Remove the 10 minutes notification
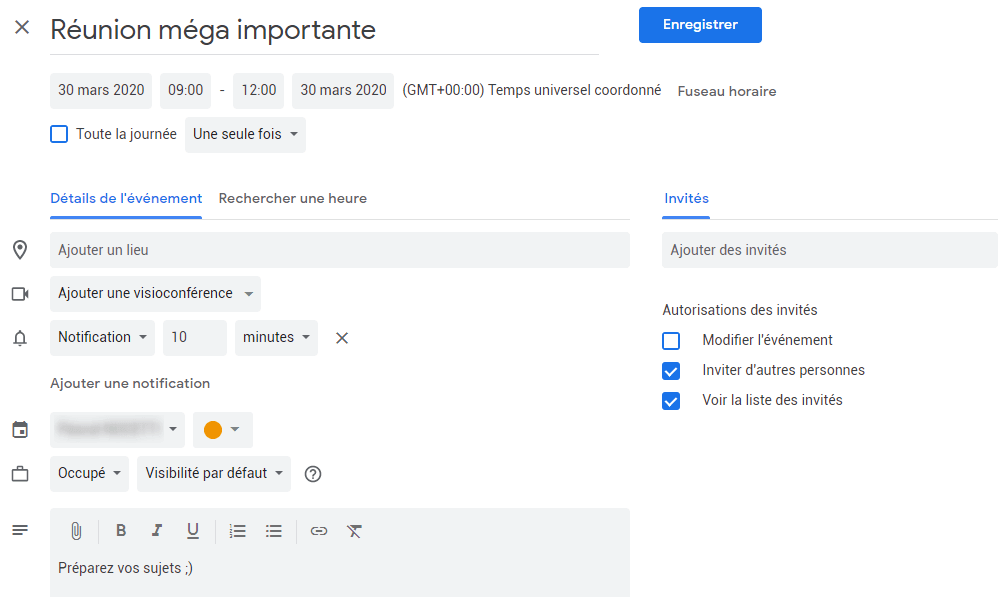This screenshot has width=1007, height=597. (x=342, y=338)
